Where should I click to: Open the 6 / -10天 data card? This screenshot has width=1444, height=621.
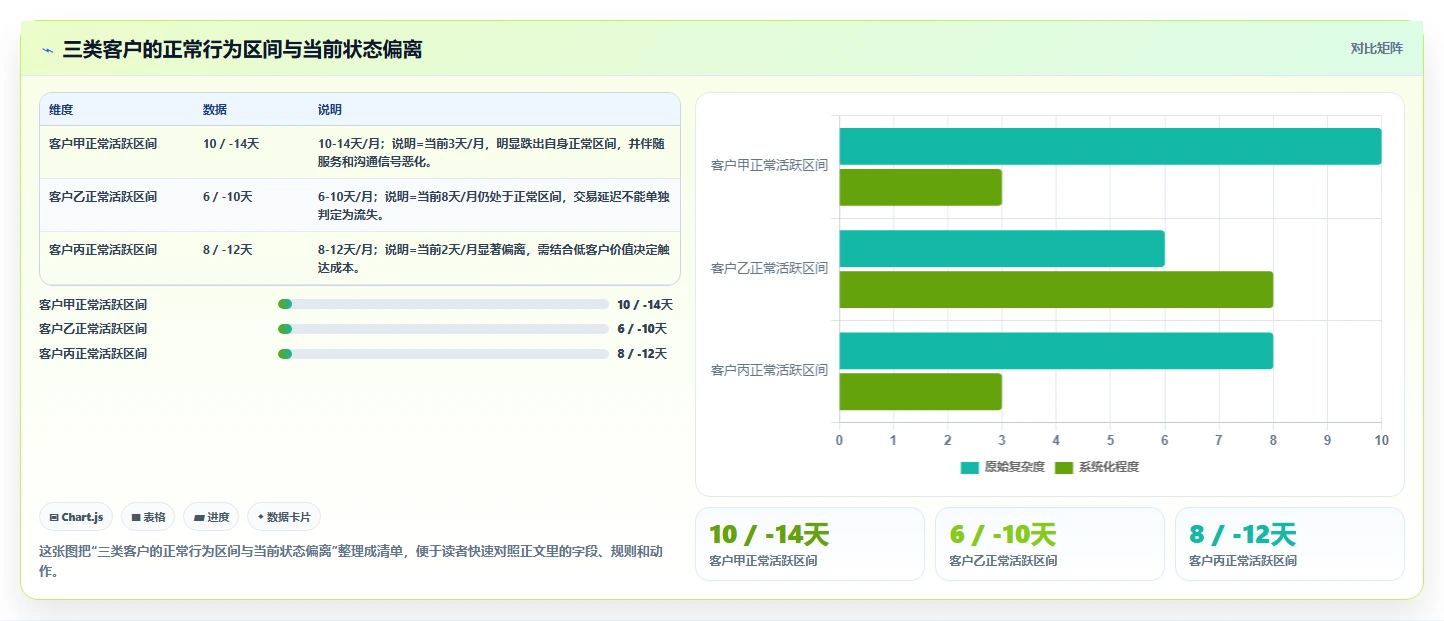tap(1050, 544)
